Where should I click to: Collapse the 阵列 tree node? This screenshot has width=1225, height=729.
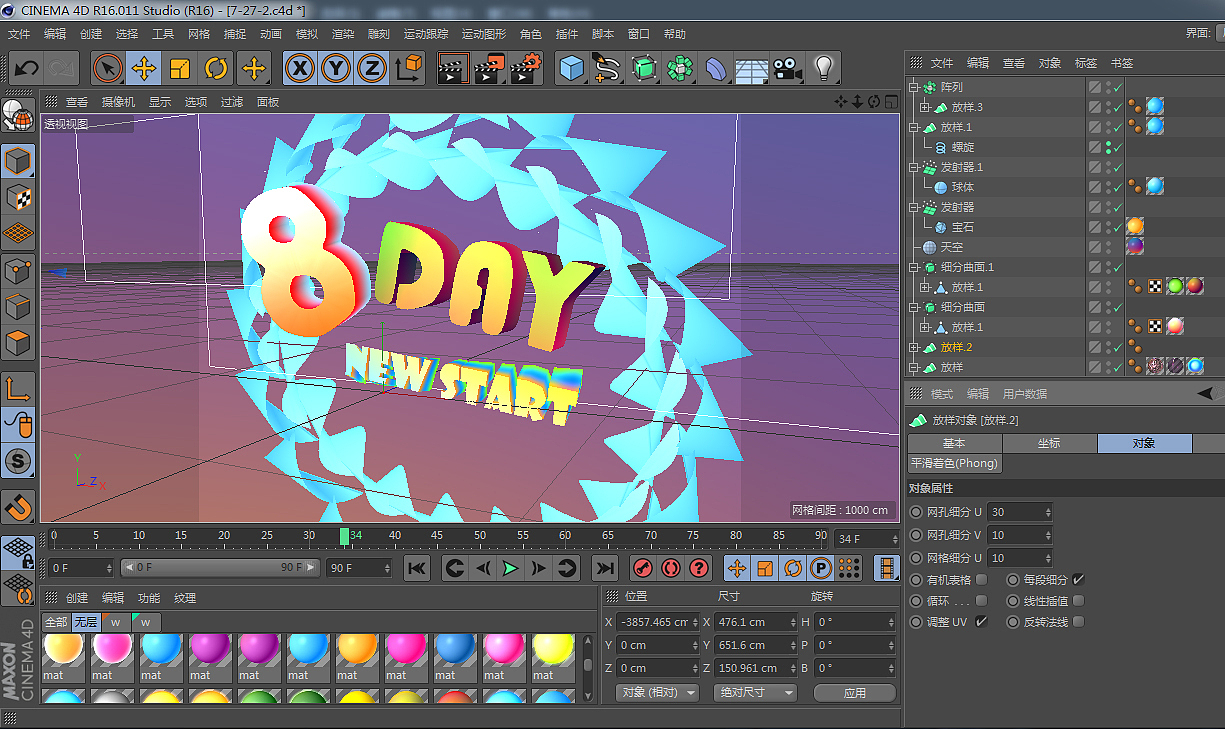914,87
